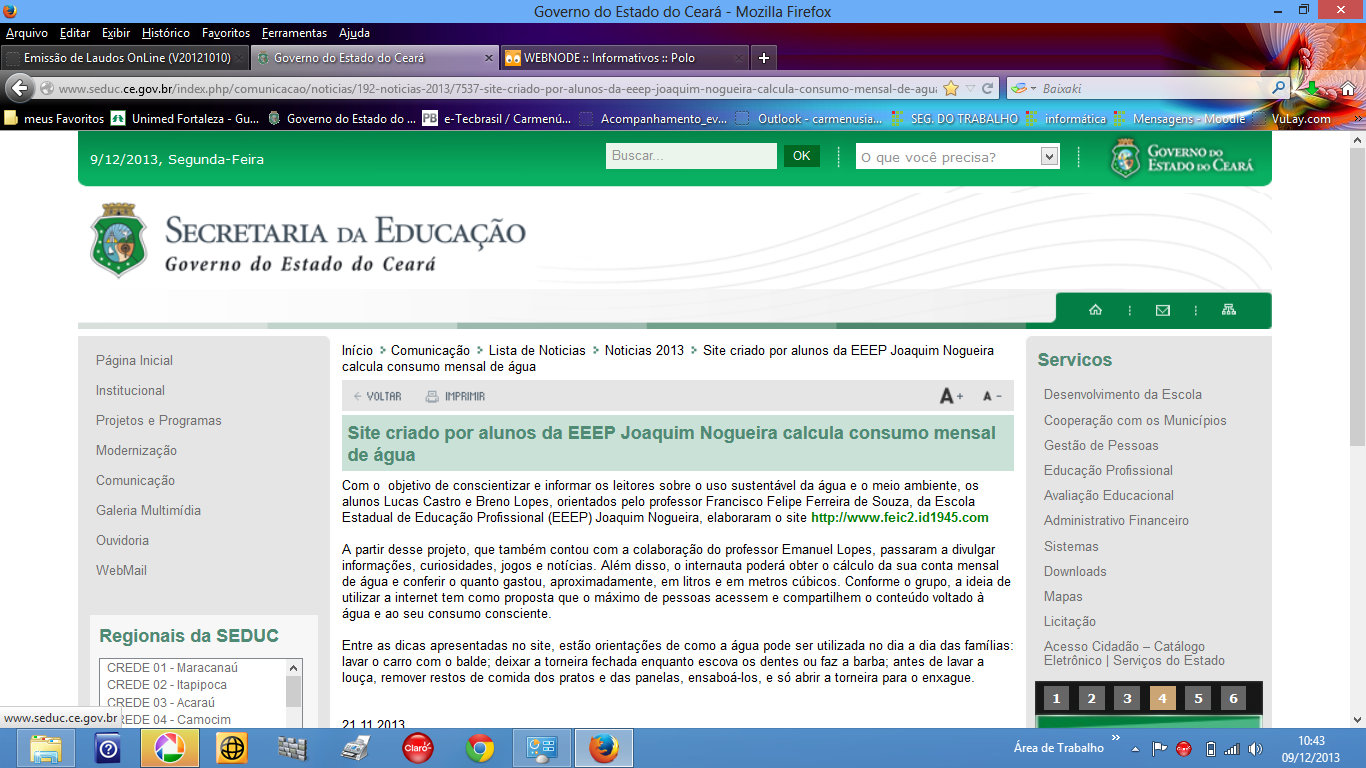The width and height of the screenshot is (1366, 768).
Task: Expand the 'O que você precisa?' dropdown
Action: click(1049, 157)
